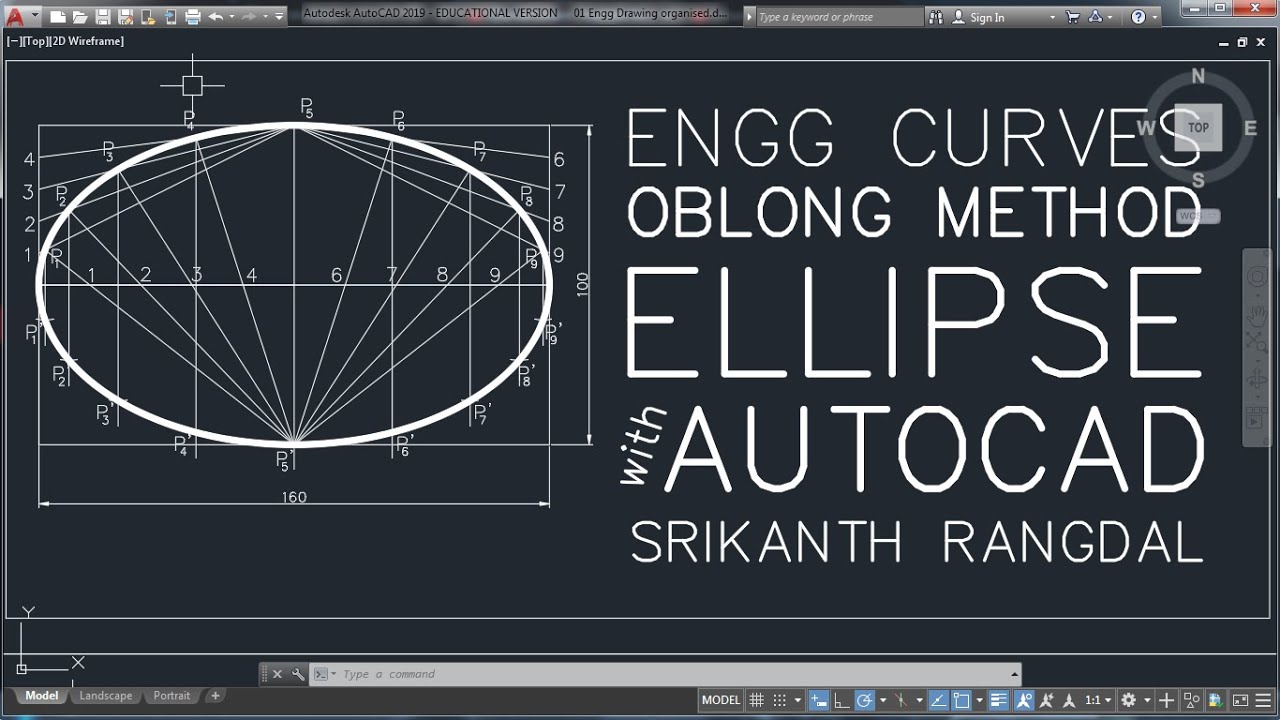Plot the drawing with the printer icon

click(193, 17)
